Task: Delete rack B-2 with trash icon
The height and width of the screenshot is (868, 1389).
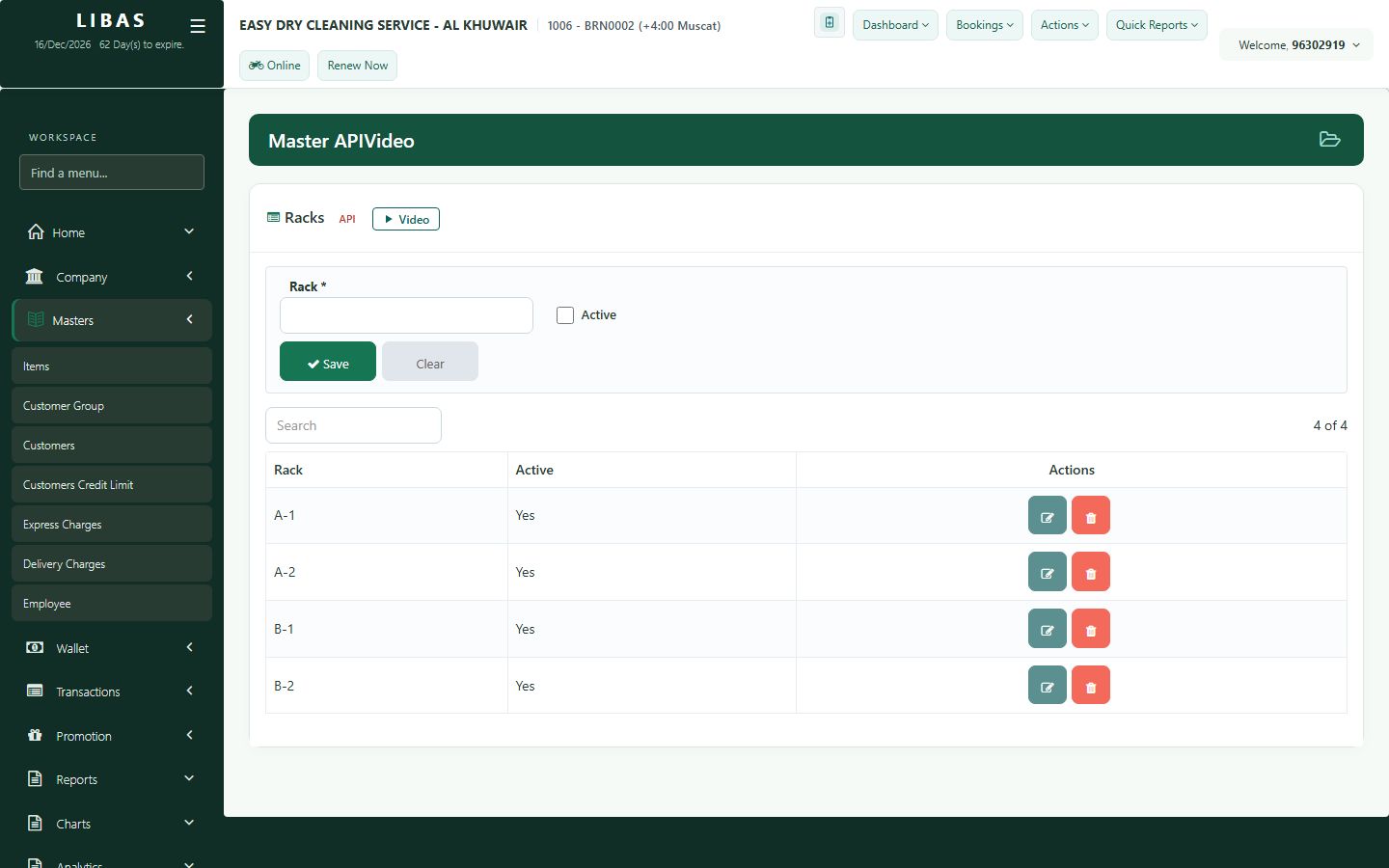Action: pyautogui.click(x=1091, y=686)
